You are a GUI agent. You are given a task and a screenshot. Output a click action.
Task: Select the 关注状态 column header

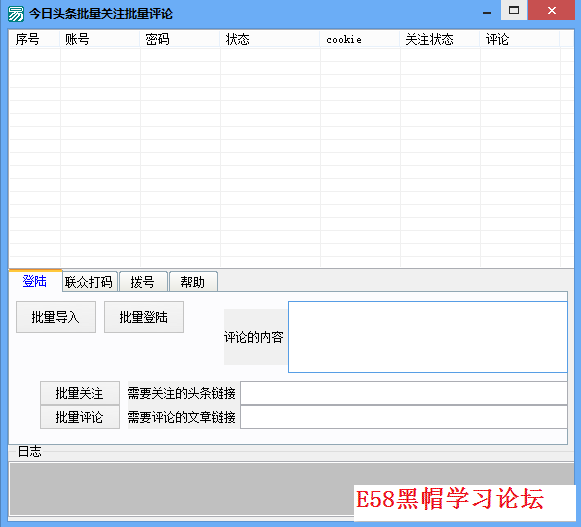click(x=440, y=39)
